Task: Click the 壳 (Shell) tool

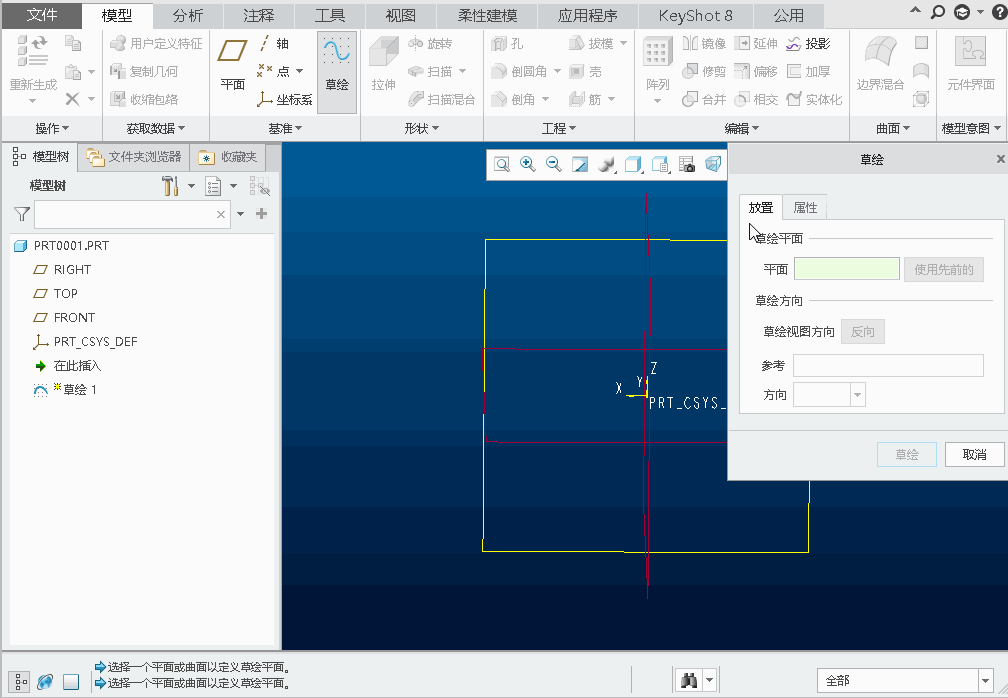Action: 586,71
